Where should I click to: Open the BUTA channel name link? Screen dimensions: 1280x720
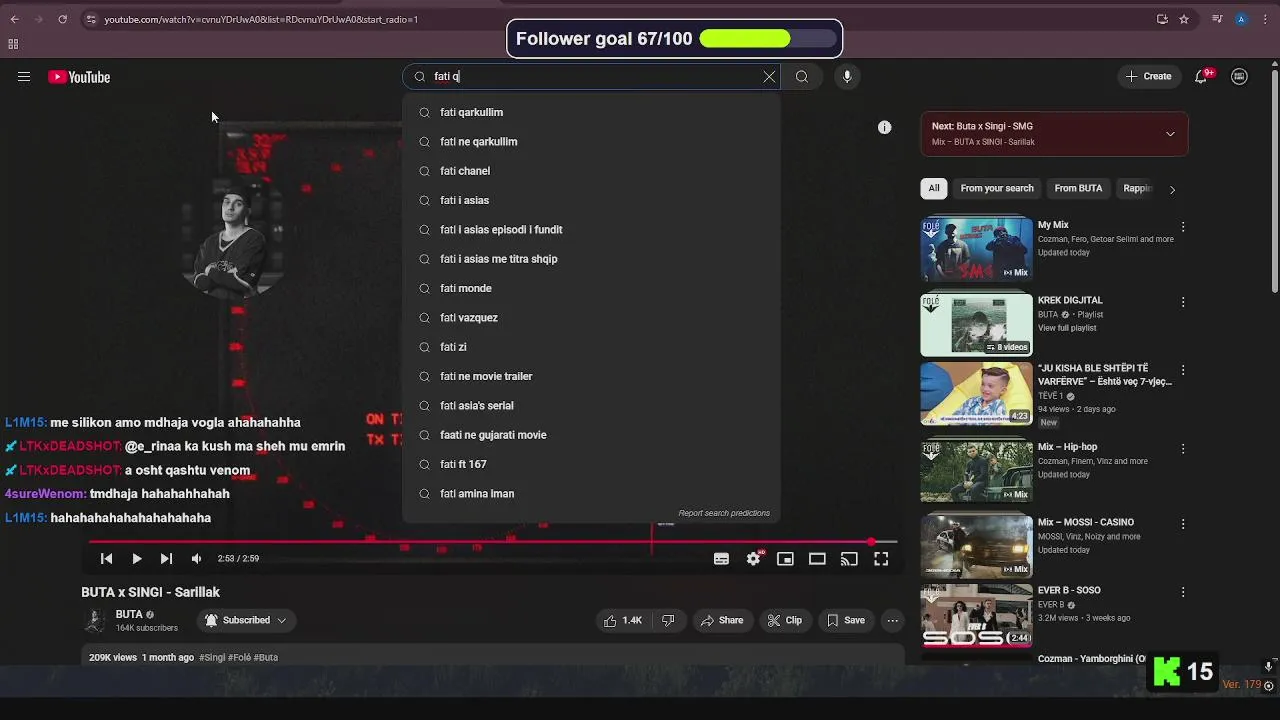[x=129, y=614]
